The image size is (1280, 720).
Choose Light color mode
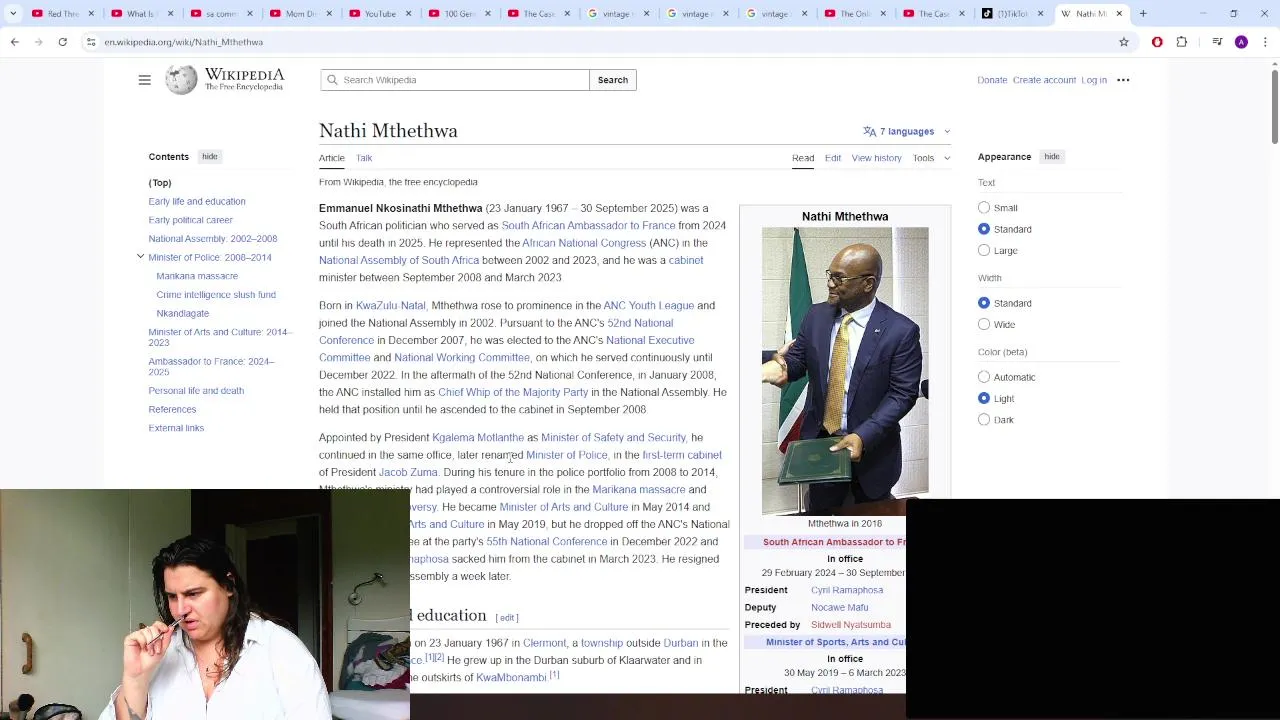pyautogui.click(x=984, y=398)
